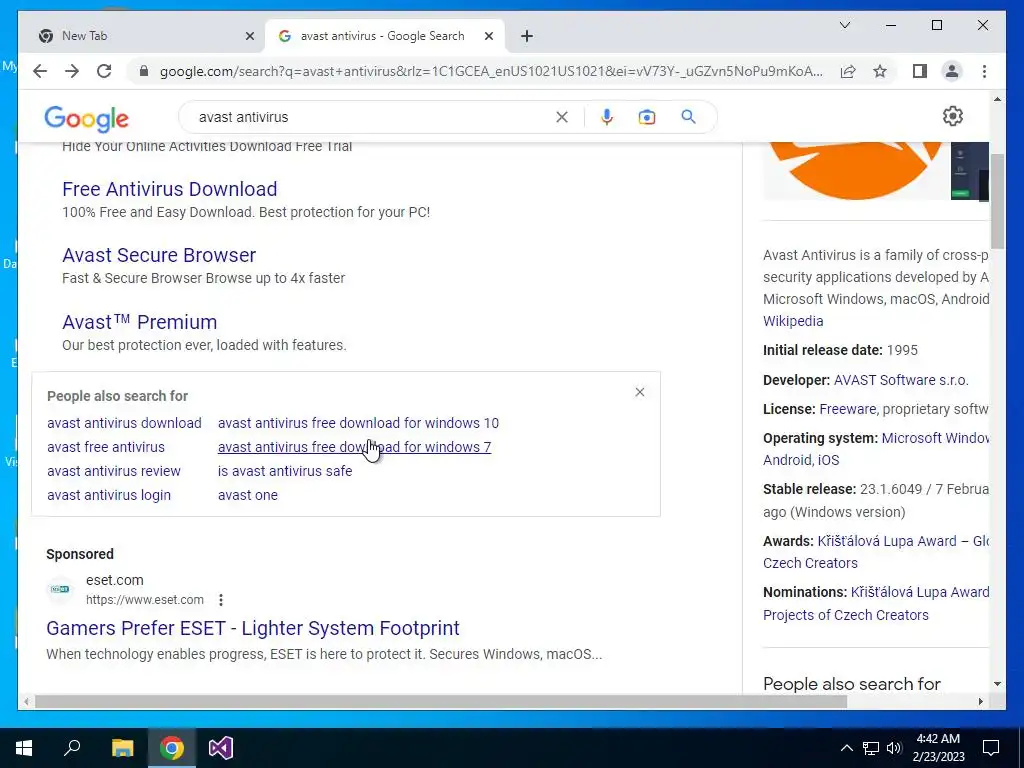Image resolution: width=1024 pixels, height=768 pixels.
Task: Open the Free Antivirus Download link
Action: point(170,189)
